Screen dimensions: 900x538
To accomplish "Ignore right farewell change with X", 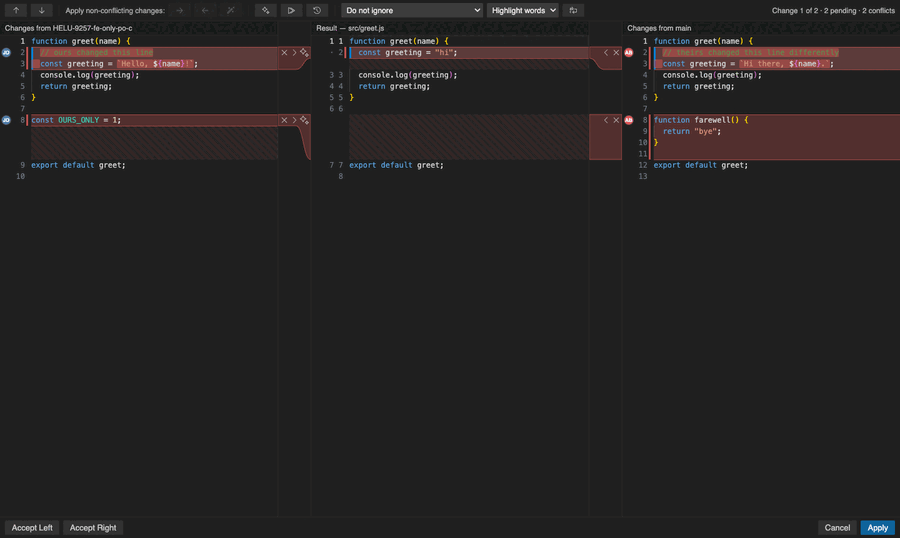I will [616, 120].
